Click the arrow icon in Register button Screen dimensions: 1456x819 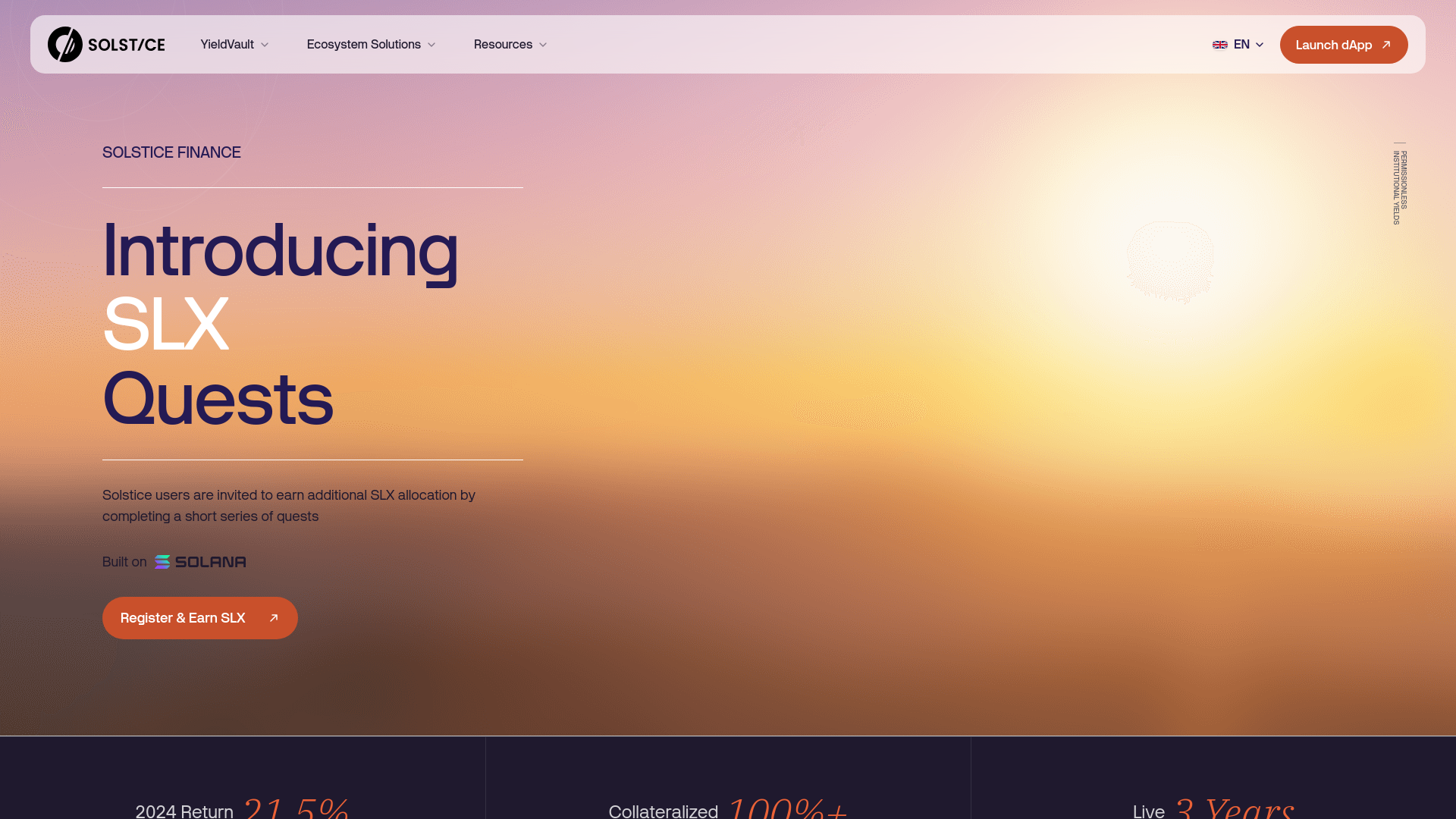click(x=274, y=618)
